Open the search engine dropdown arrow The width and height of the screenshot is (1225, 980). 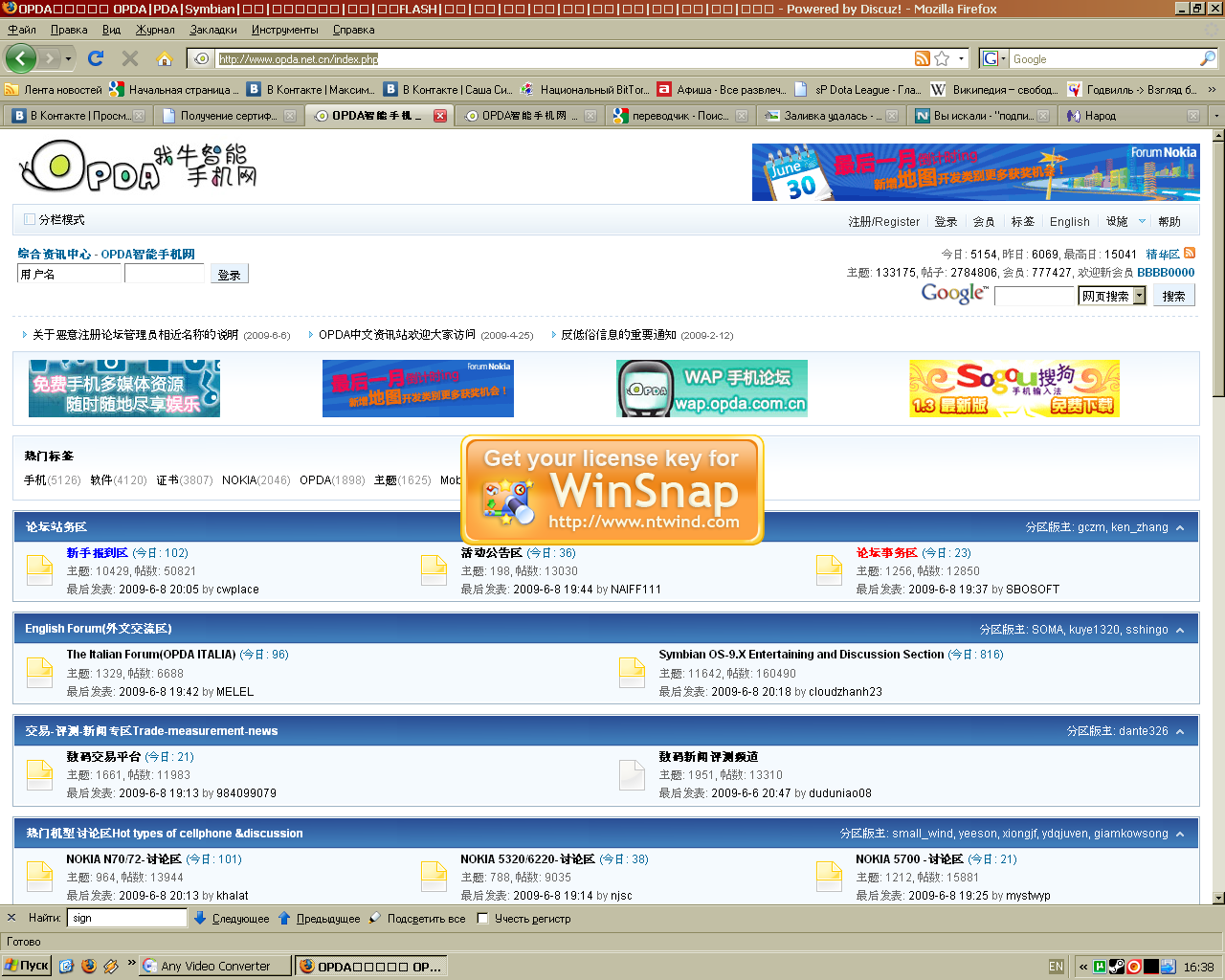(1004, 58)
